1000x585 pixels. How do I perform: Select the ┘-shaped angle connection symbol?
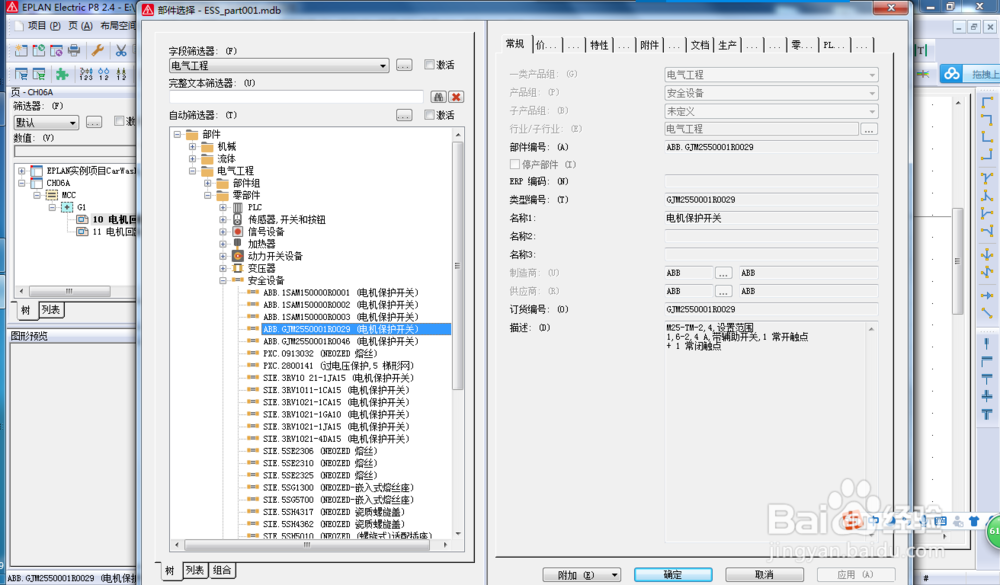coord(987,153)
